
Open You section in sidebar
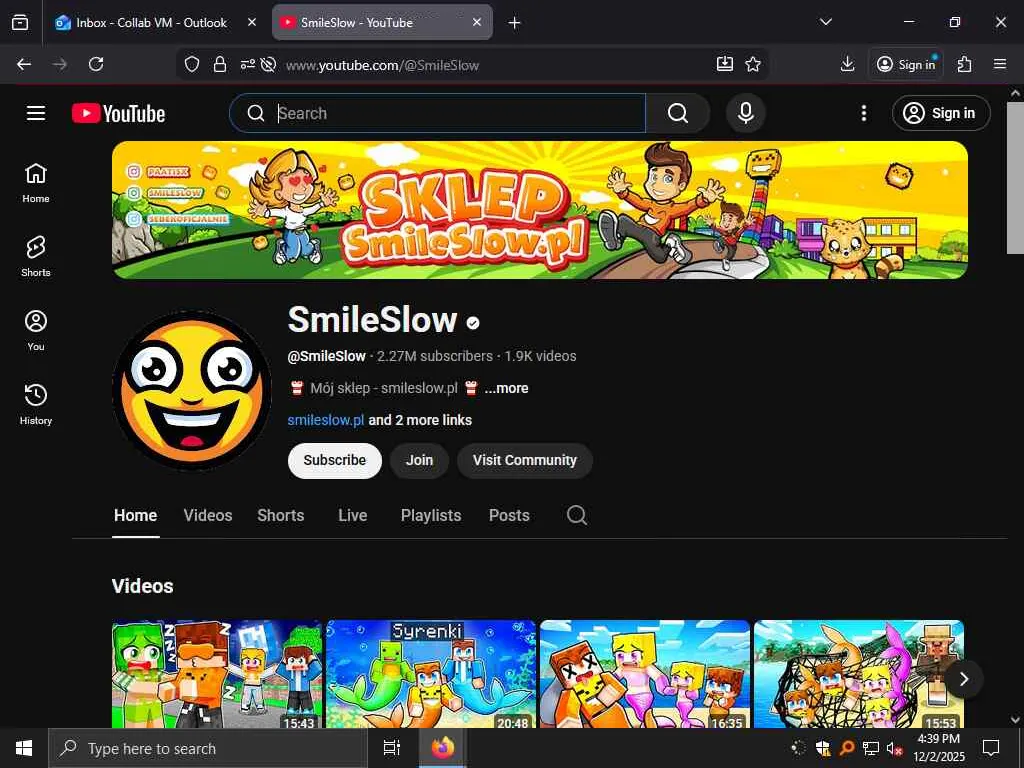click(36, 330)
